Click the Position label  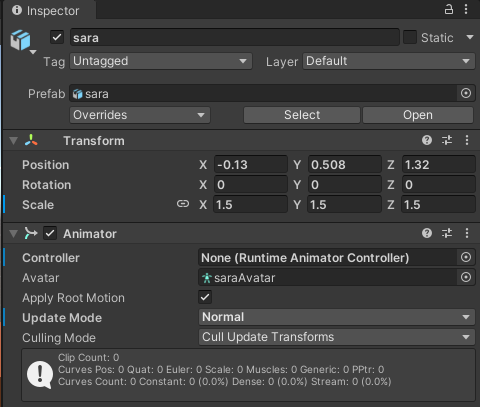[x=46, y=165]
